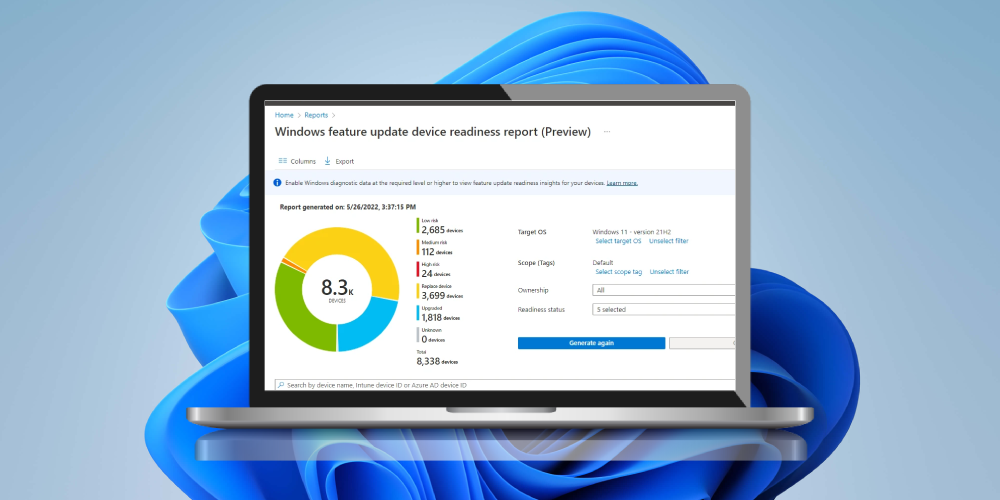Click the Windows 11 - version 21H2 text
This screenshot has width=1000, height=500.
coord(631,232)
